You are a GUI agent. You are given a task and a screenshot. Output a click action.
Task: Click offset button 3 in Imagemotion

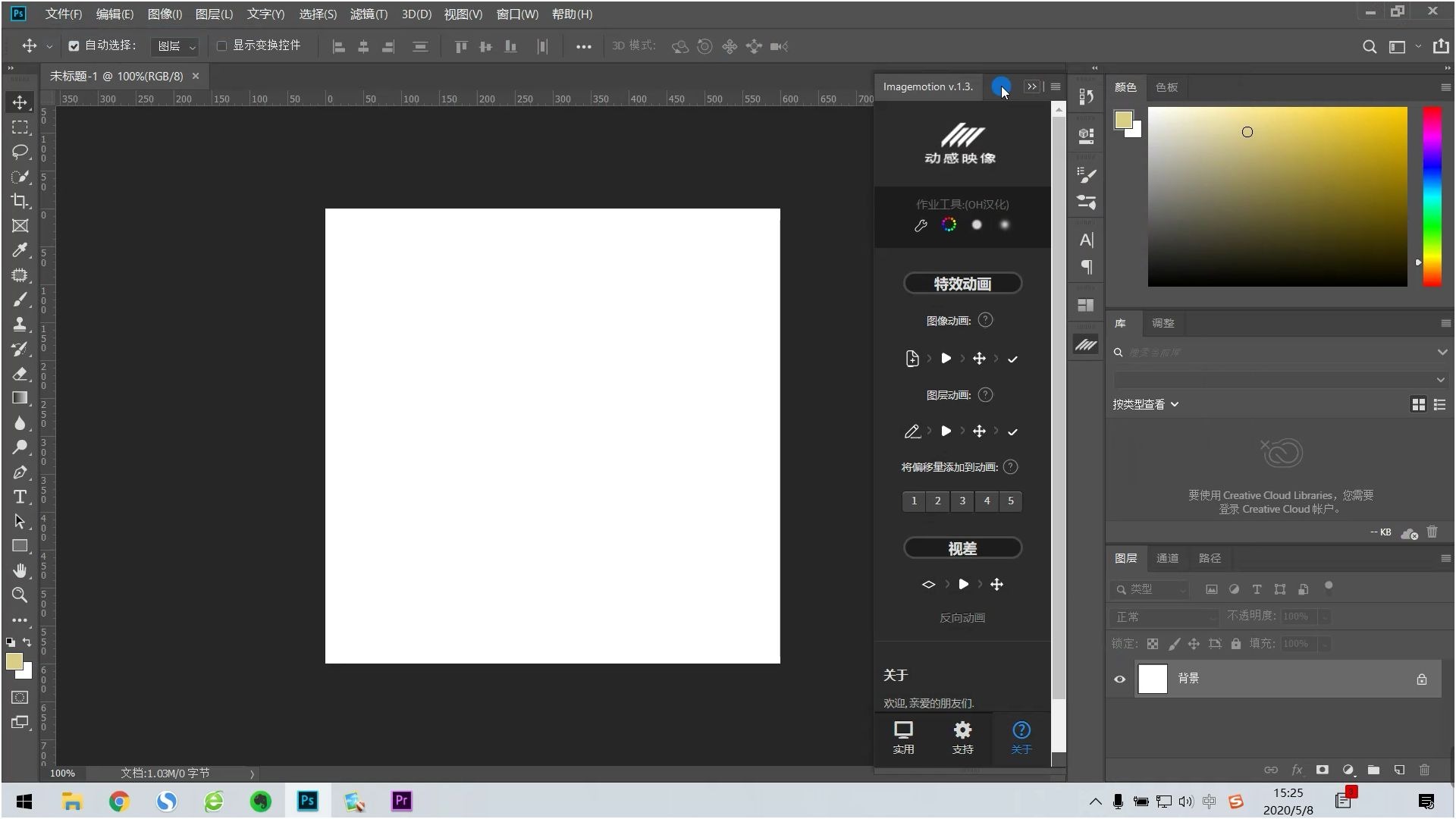(962, 500)
